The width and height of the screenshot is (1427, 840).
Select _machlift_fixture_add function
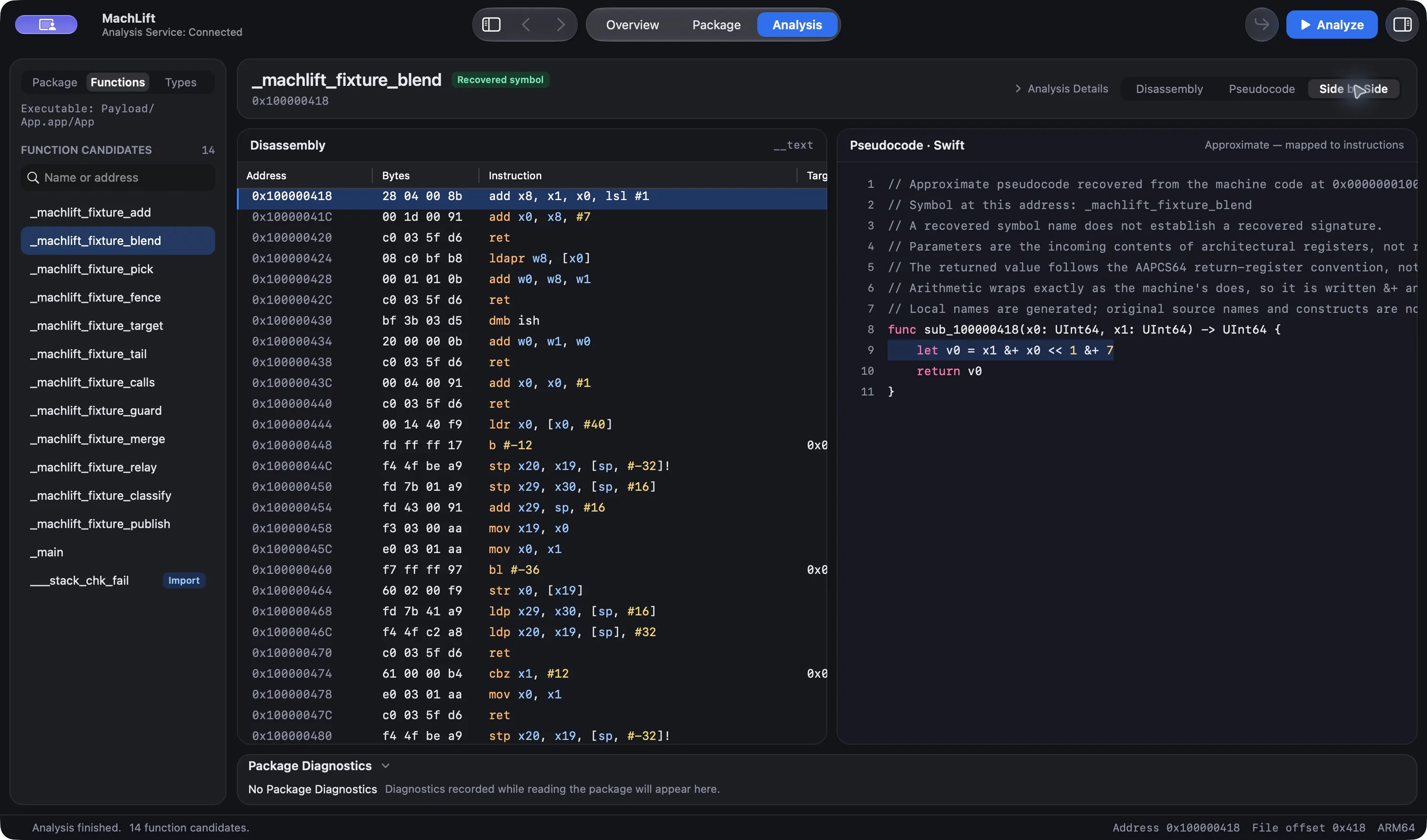[118, 212]
